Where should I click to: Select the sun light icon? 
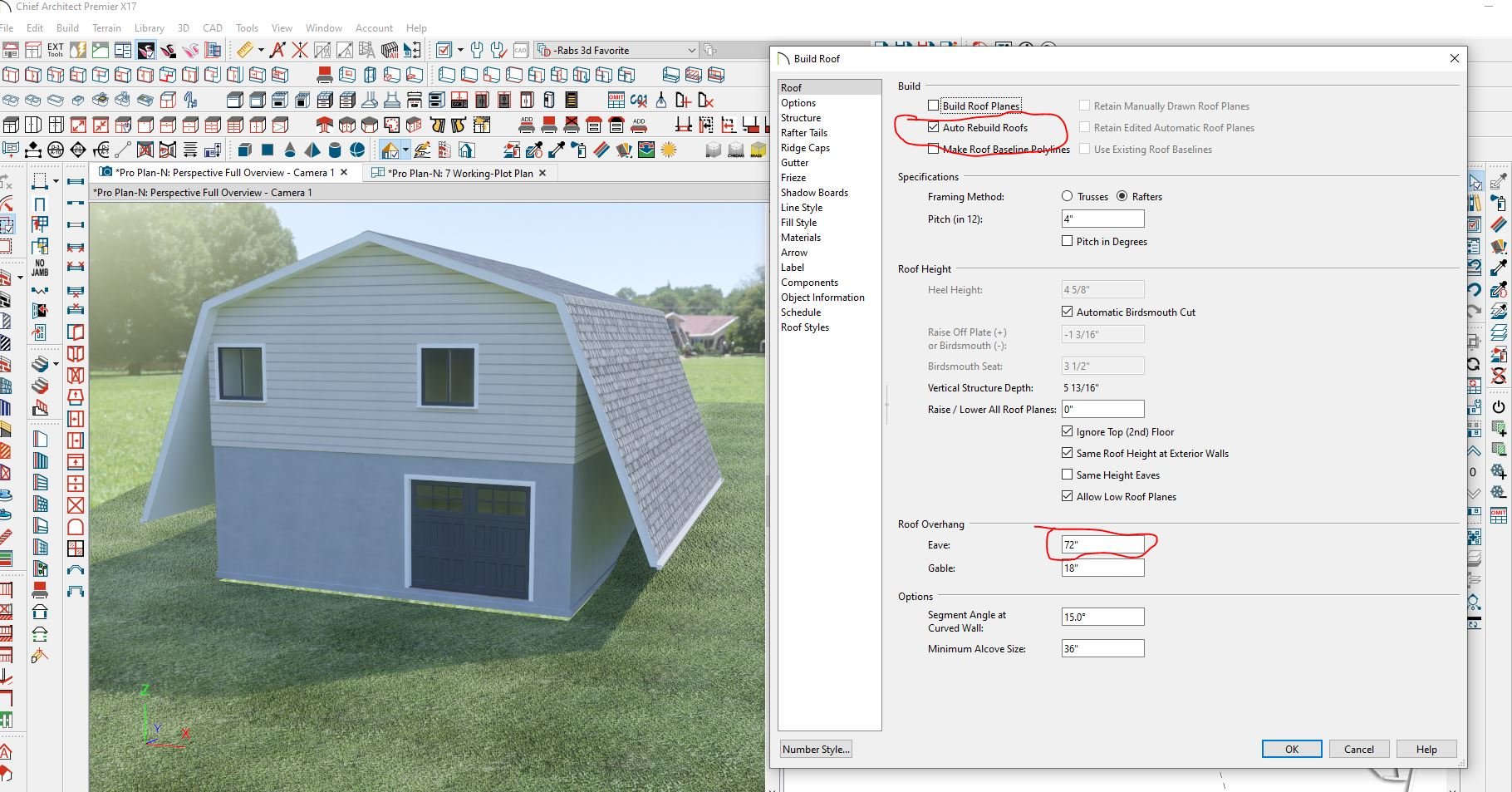(669, 150)
